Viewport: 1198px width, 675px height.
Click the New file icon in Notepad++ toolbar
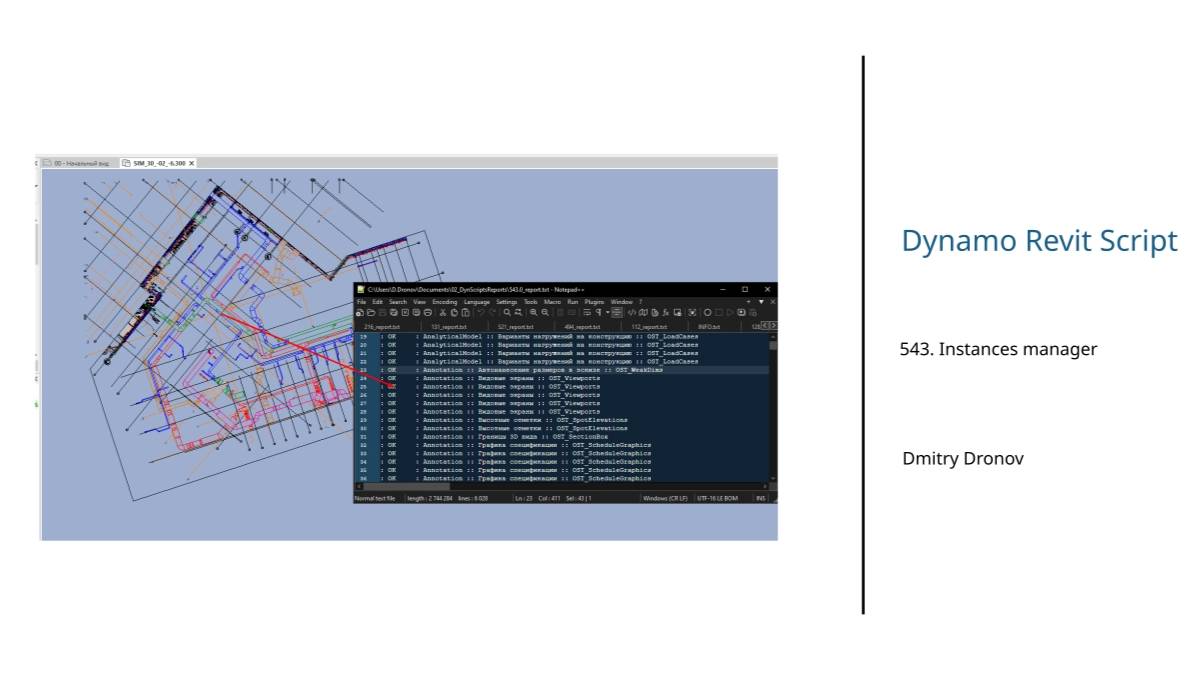pyautogui.click(x=360, y=313)
